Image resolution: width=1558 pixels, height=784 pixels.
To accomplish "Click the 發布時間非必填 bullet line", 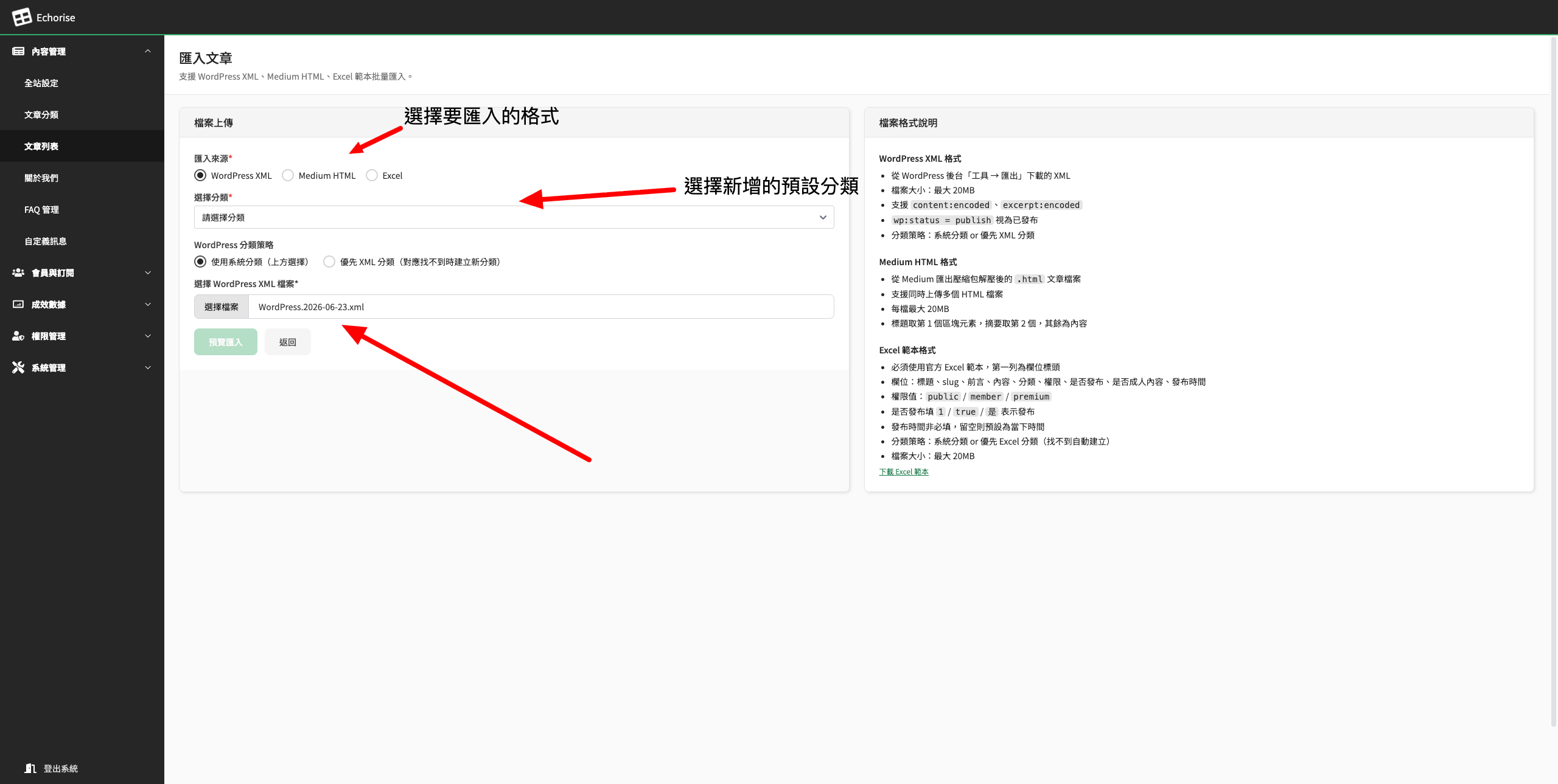I will [x=968, y=427].
